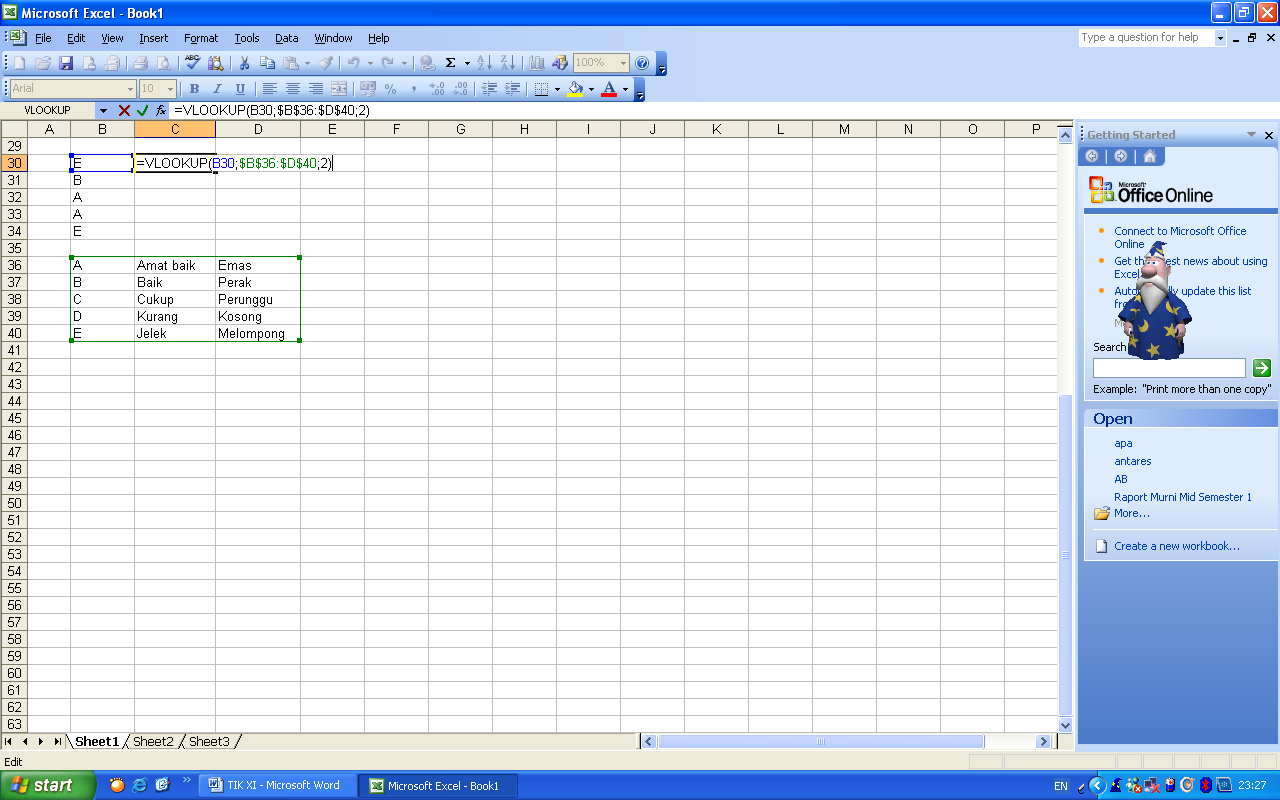
Task: Expand the function Name Box dropdown
Action: [103, 110]
